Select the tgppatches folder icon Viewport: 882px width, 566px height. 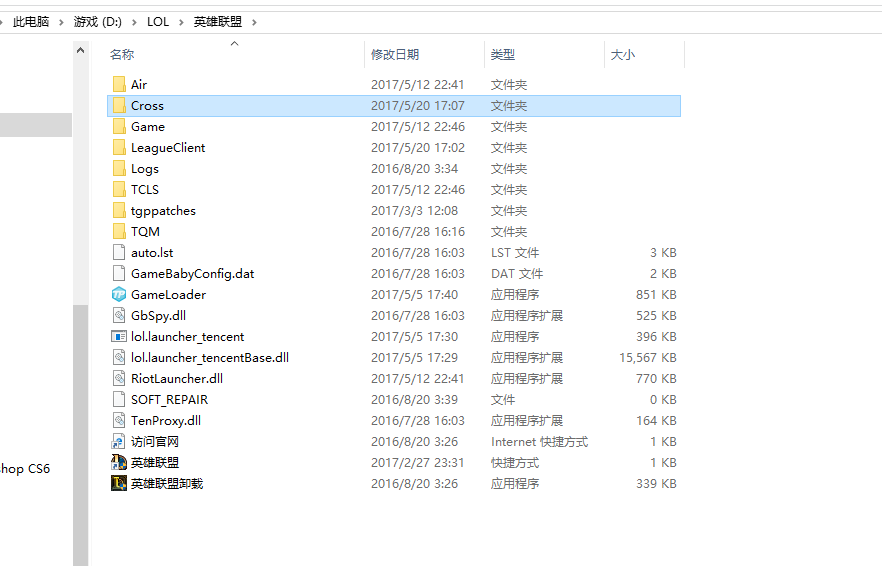(119, 210)
